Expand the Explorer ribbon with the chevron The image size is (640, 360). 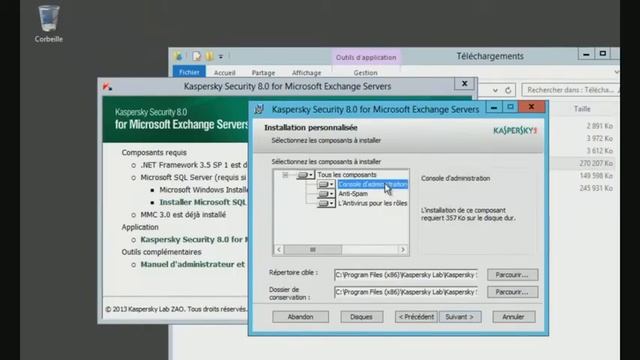pos(616,72)
